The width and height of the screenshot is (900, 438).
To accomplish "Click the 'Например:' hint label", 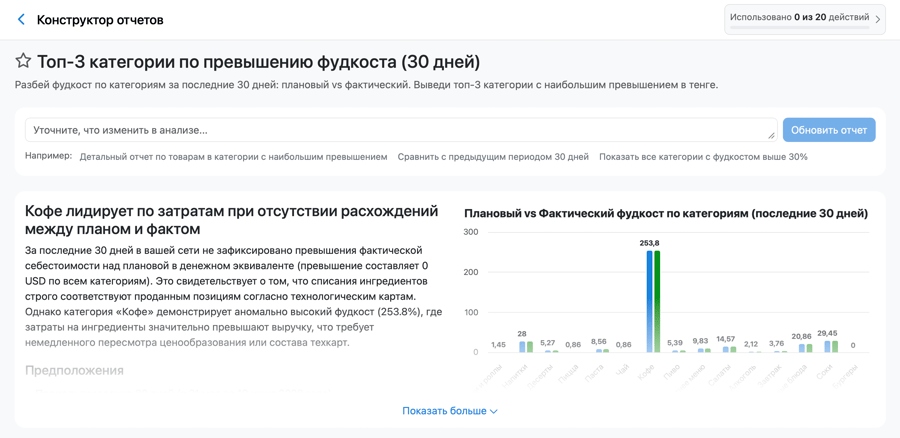I will coord(49,156).
